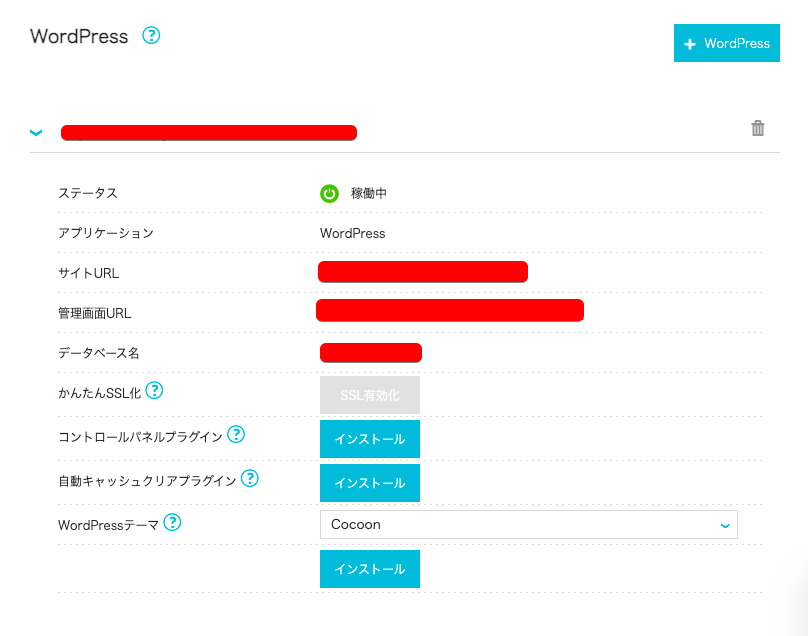Open help for コントロールパネルプラグイン

(x=236, y=434)
